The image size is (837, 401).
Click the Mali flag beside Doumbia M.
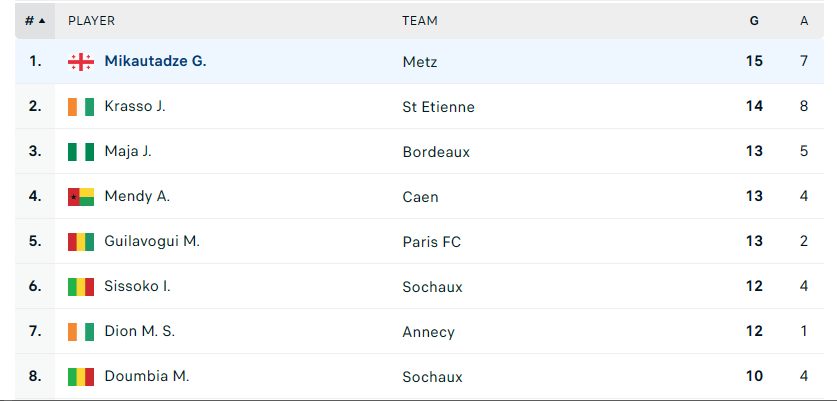tap(81, 377)
